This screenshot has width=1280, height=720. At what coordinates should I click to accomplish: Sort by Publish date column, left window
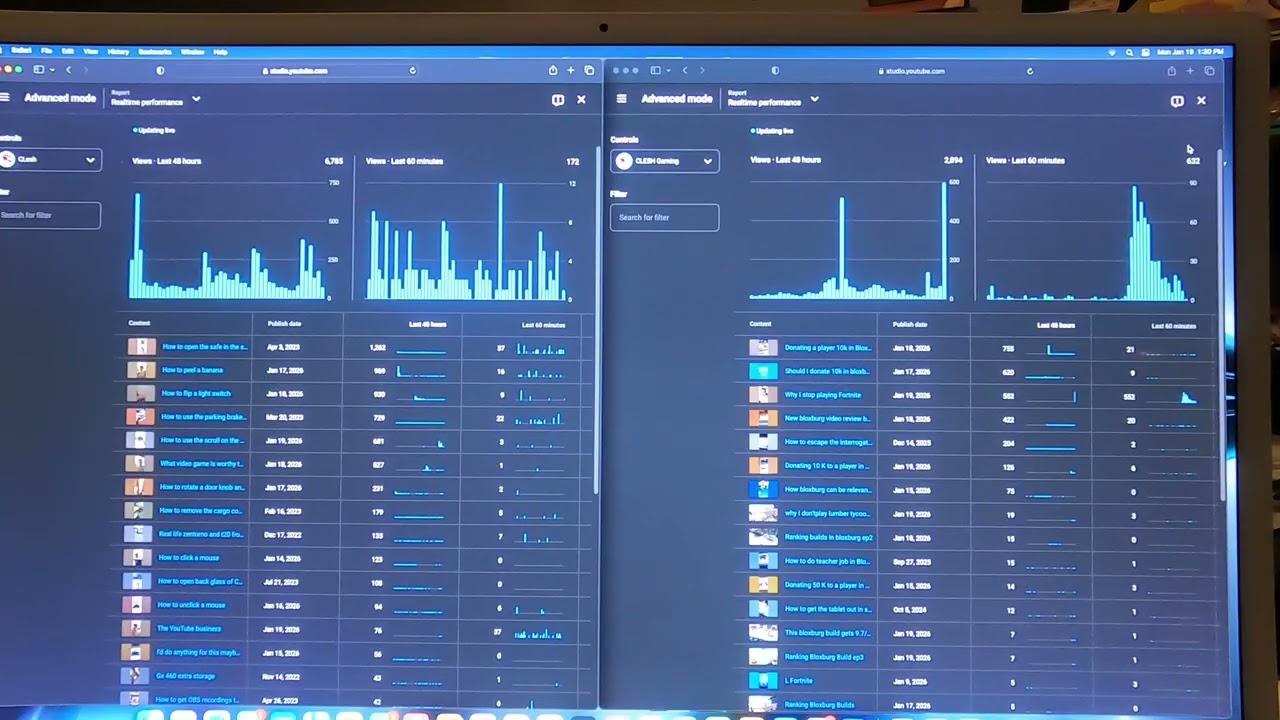click(284, 324)
